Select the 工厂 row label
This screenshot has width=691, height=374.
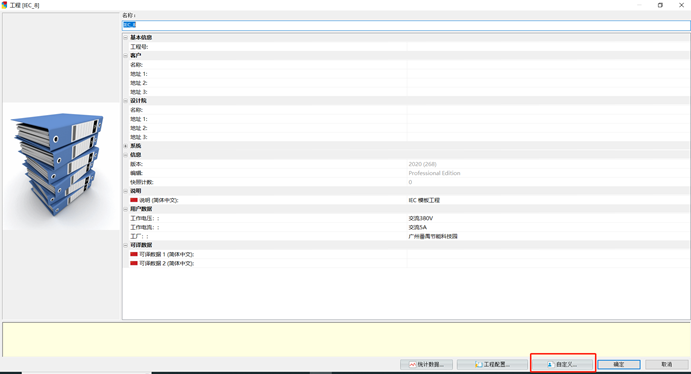point(139,237)
